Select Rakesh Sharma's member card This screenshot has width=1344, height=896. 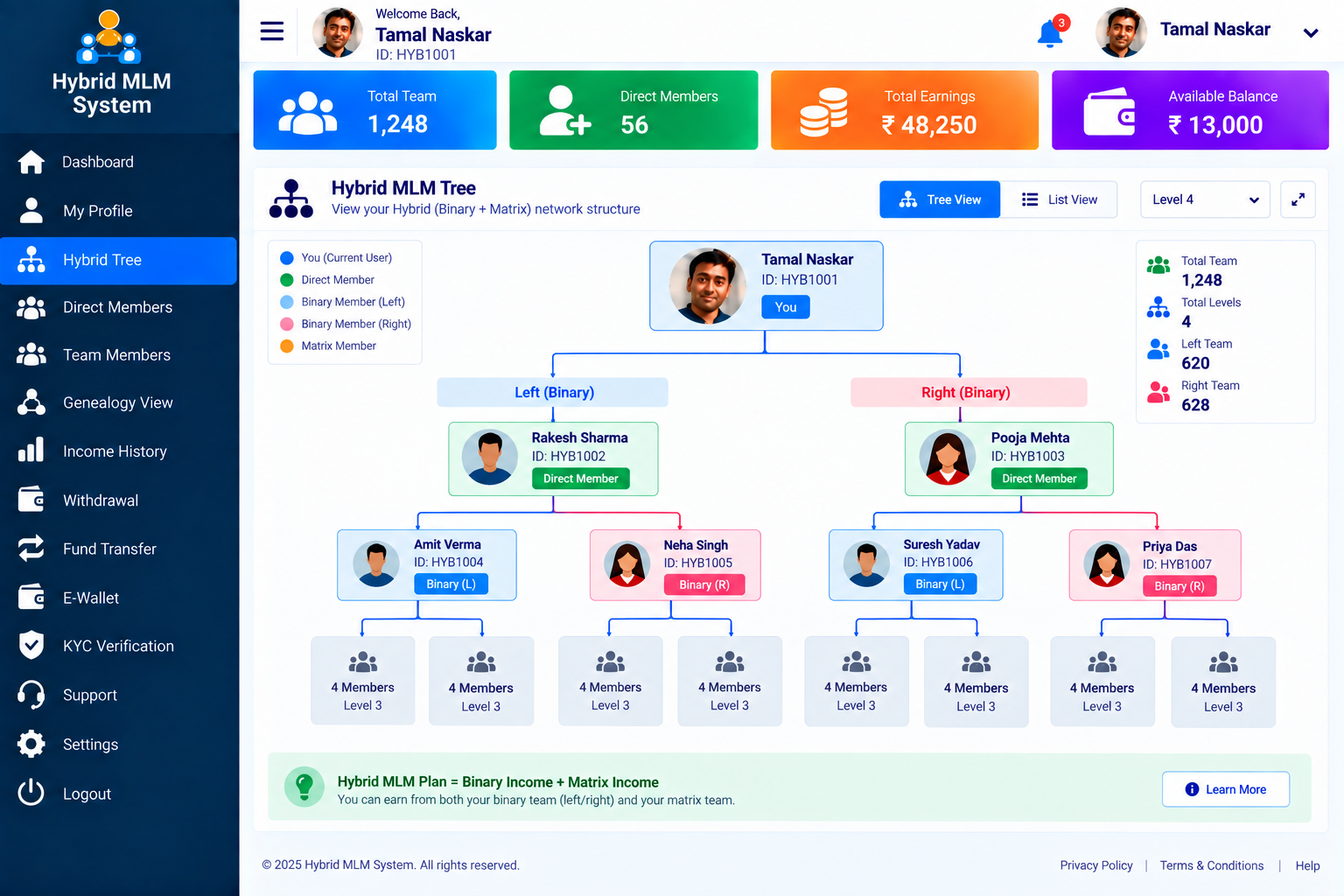point(553,459)
